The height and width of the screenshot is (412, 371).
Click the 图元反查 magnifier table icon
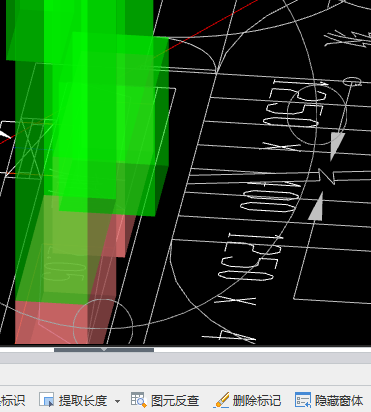[139, 400]
